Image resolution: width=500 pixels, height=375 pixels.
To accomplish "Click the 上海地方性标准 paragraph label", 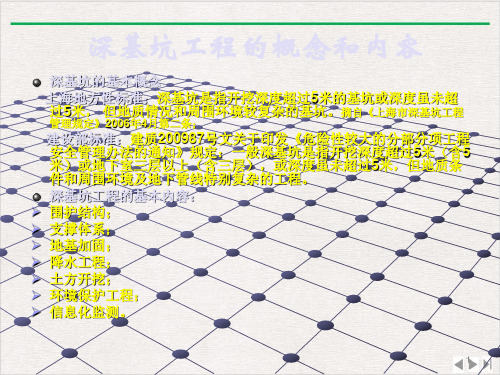I will (x=97, y=99).
